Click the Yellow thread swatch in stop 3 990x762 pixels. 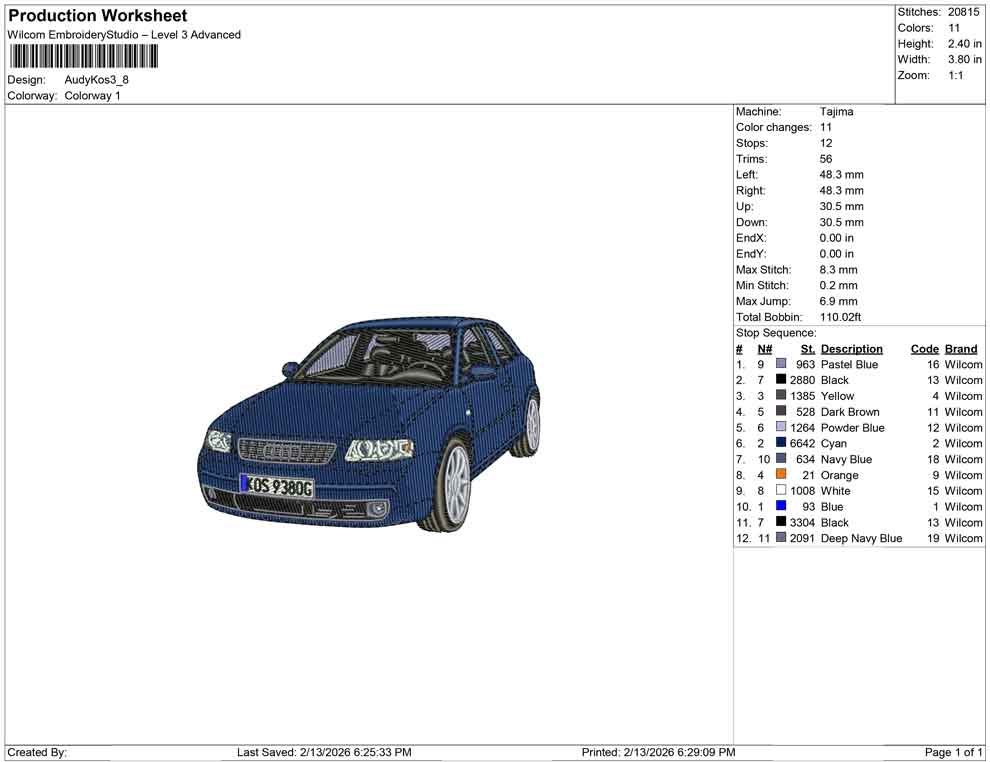click(781, 396)
